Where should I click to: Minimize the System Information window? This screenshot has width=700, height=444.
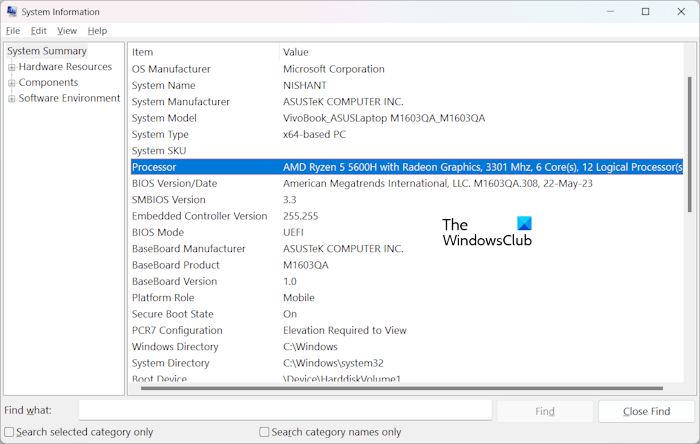[610, 12]
